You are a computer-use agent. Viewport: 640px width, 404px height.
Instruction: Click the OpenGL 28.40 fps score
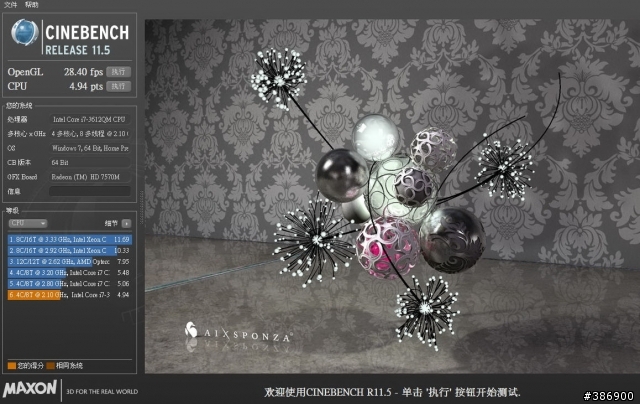[x=83, y=72]
